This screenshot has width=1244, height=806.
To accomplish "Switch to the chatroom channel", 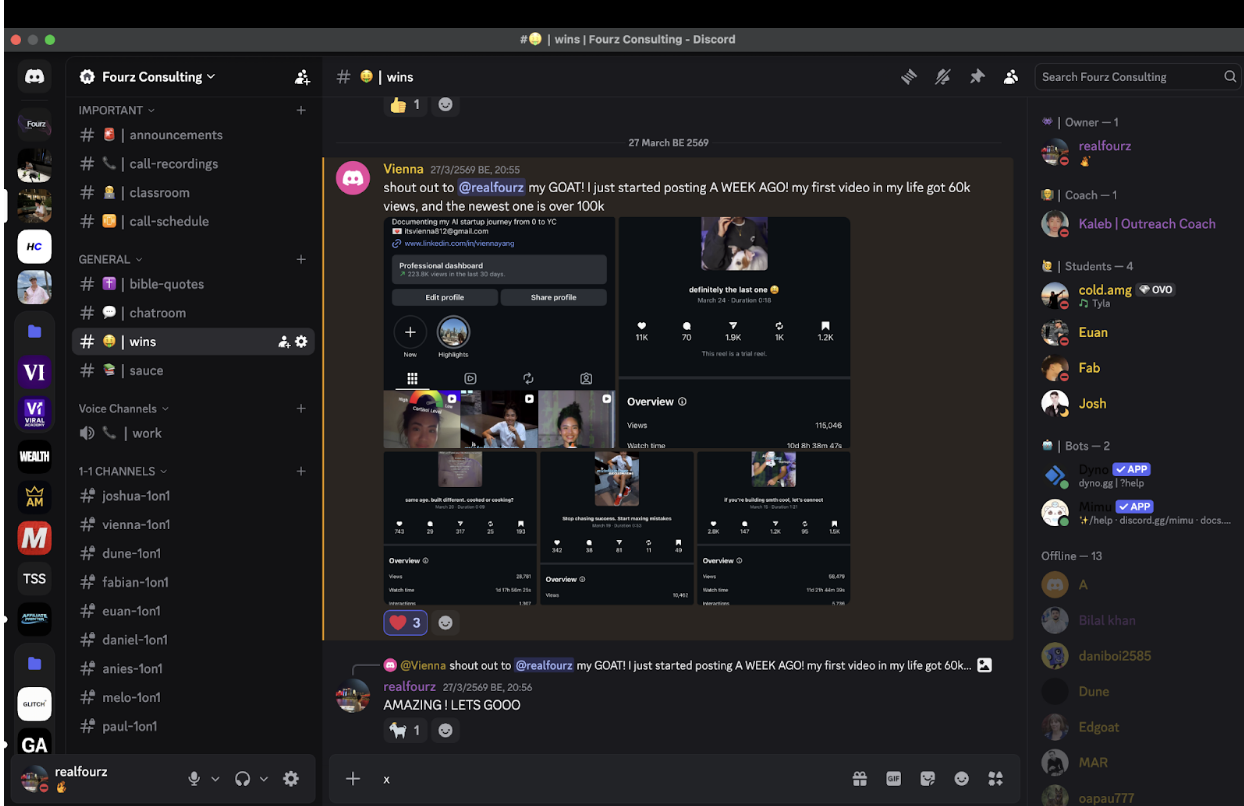I will [x=157, y=313].
